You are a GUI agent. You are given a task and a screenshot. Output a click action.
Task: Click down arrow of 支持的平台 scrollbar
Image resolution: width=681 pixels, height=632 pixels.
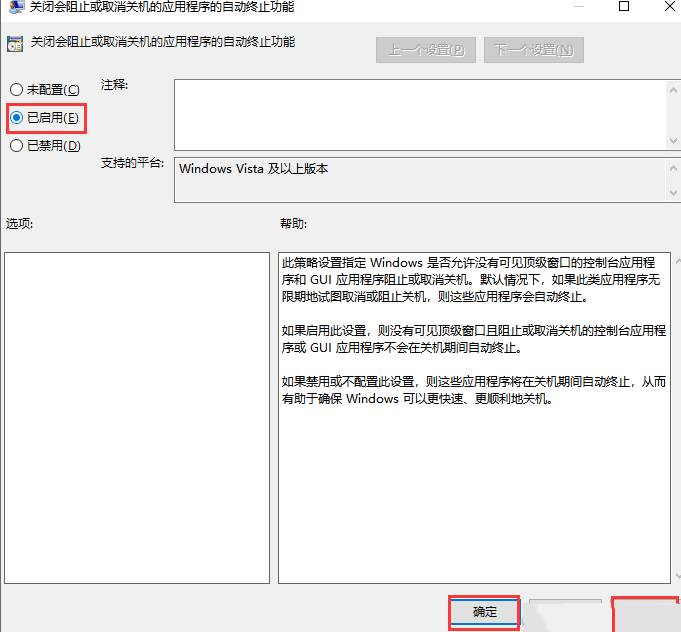pos(673,192)
